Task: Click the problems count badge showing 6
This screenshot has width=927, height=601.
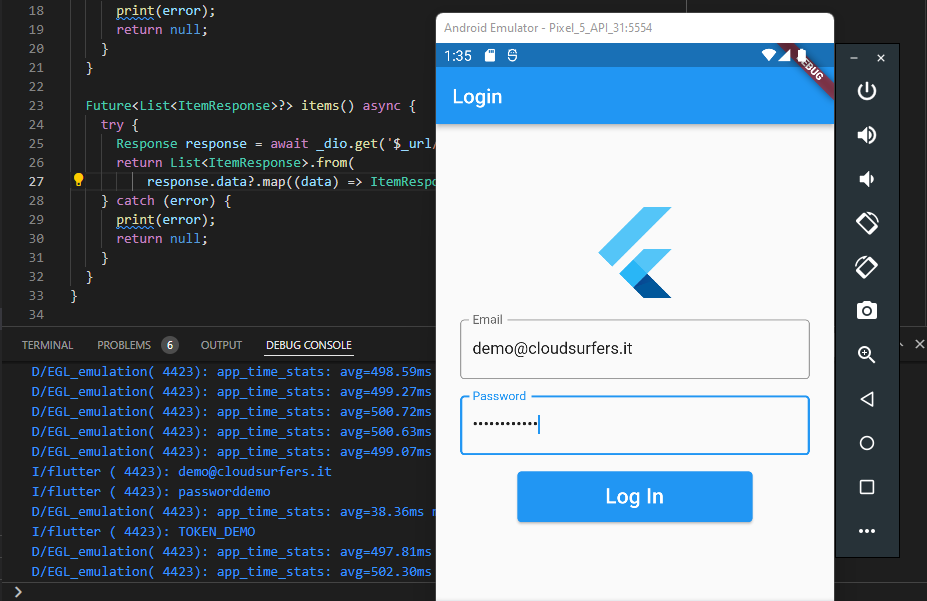Action: click(170, 345)
